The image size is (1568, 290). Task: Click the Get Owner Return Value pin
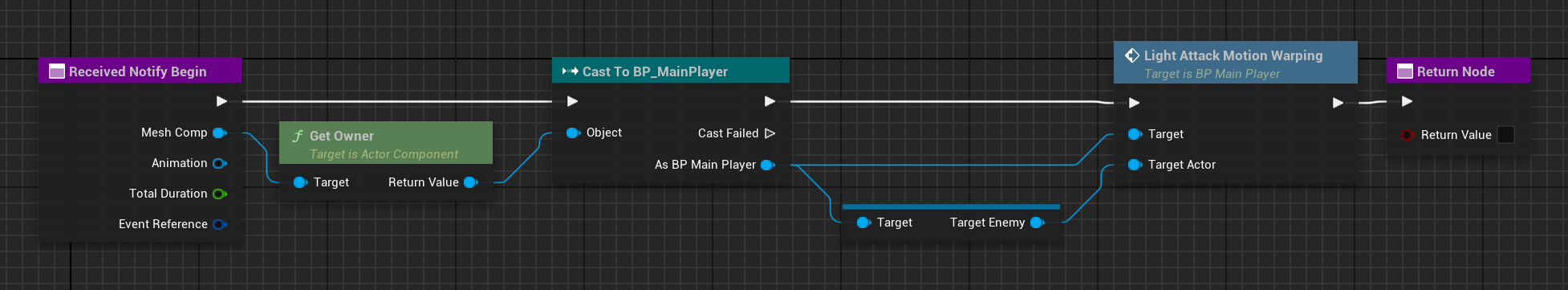(471, 182)
